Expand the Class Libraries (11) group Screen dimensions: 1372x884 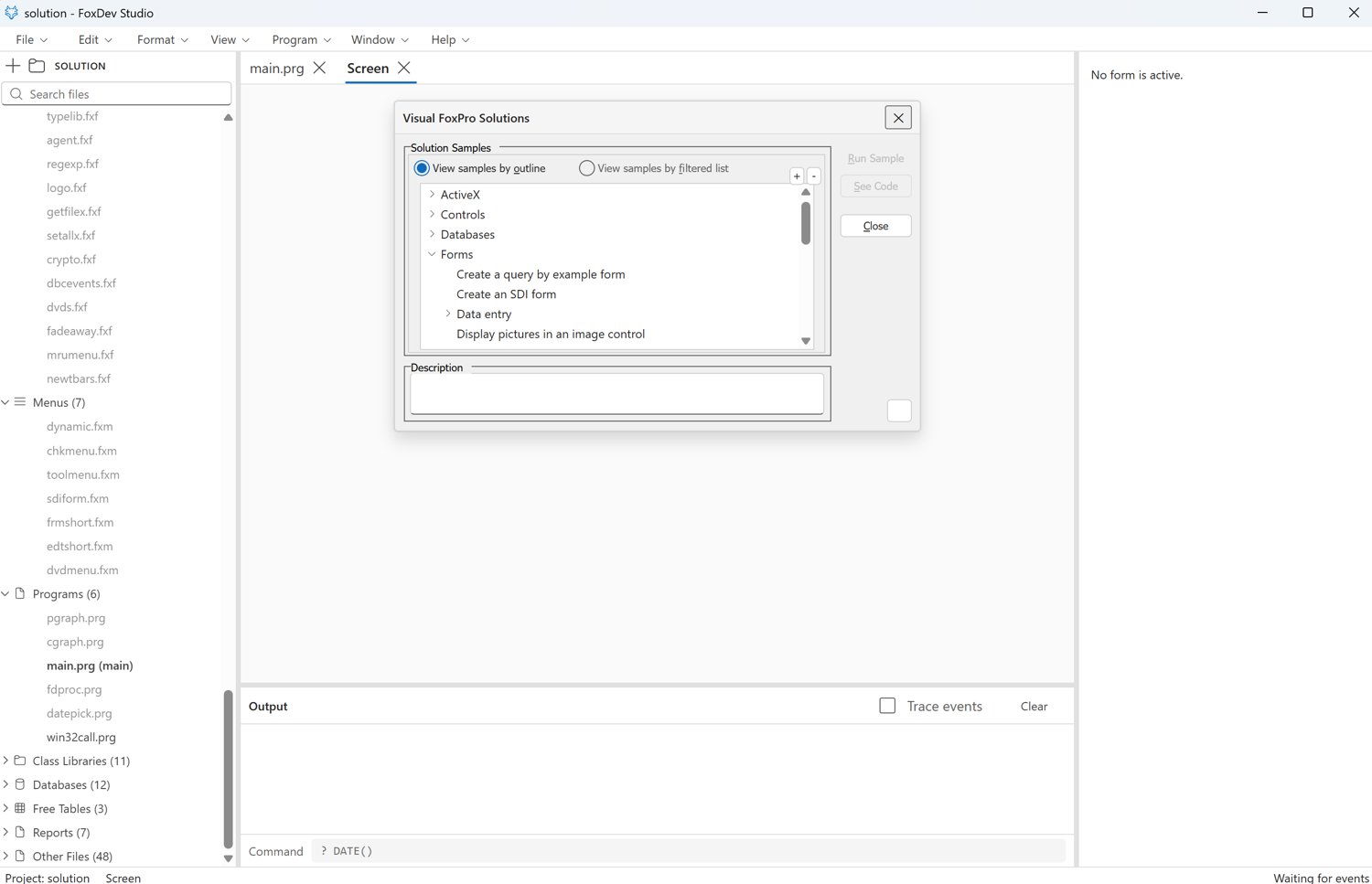click(x=5, y=761)
